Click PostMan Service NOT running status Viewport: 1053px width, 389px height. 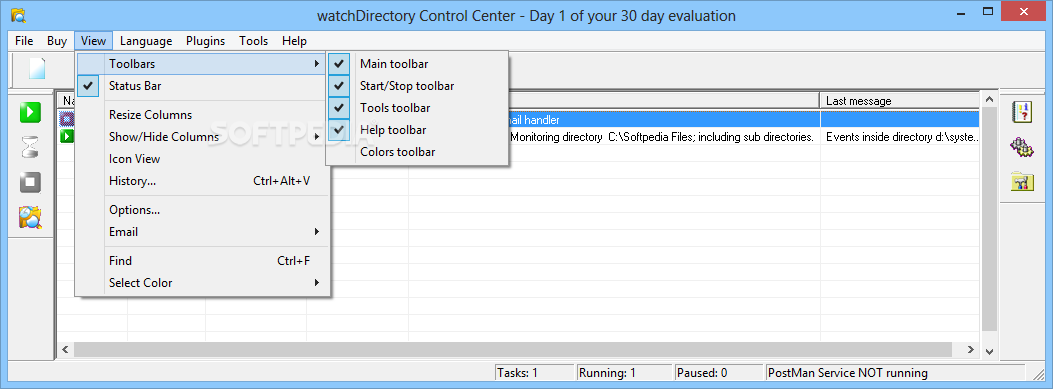coord(895,372)
